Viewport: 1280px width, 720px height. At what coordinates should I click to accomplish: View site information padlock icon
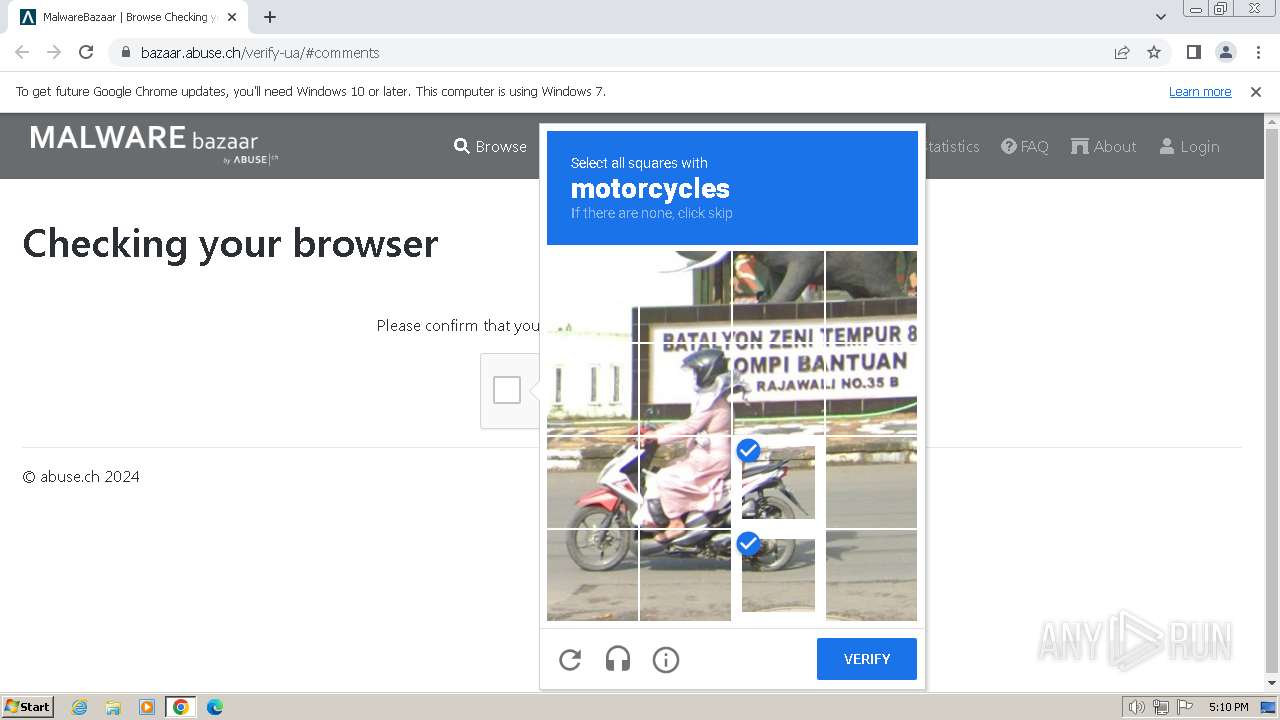click(x=125, y=52)
